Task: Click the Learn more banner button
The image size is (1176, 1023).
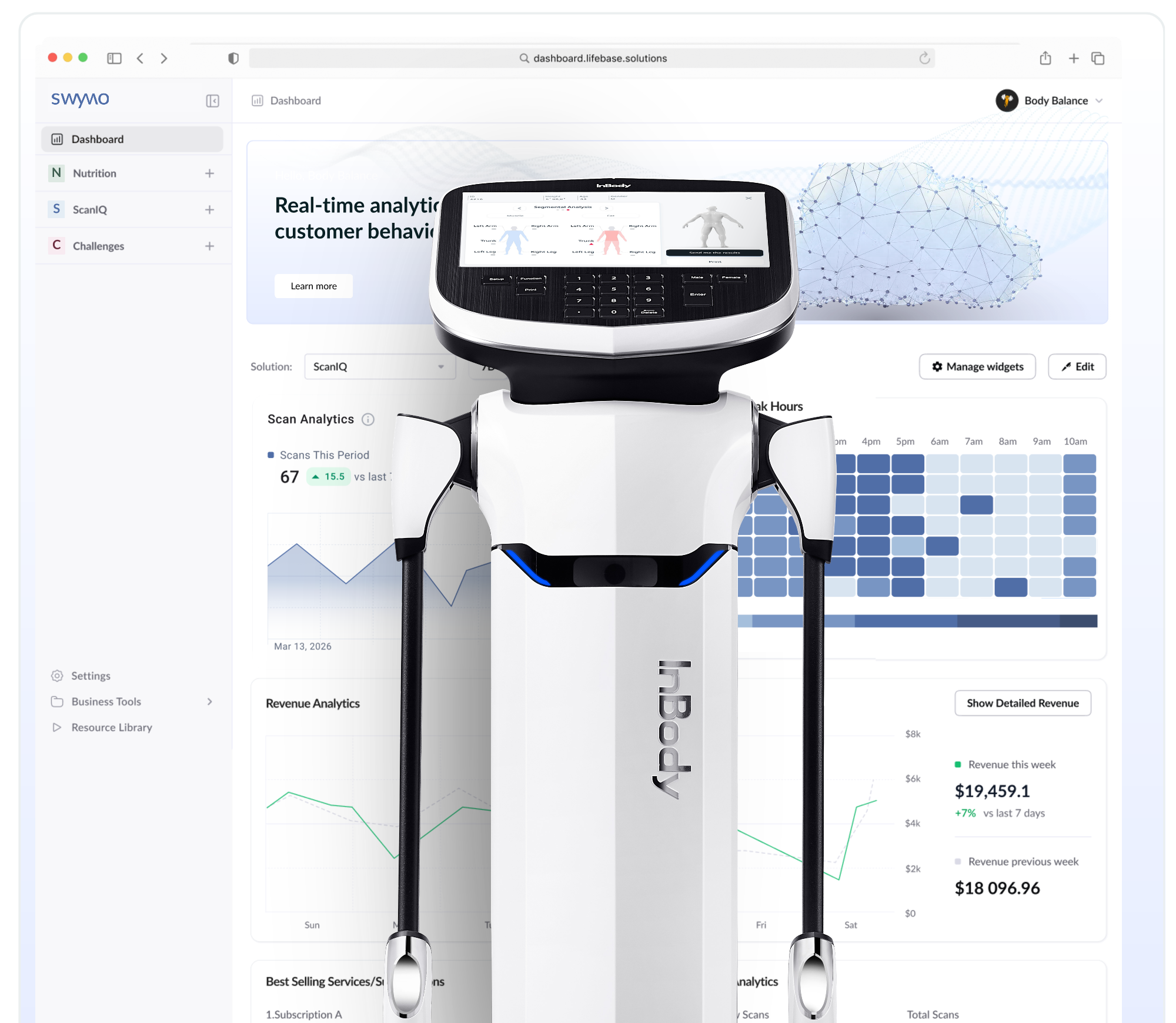Action: pos(313,286)
